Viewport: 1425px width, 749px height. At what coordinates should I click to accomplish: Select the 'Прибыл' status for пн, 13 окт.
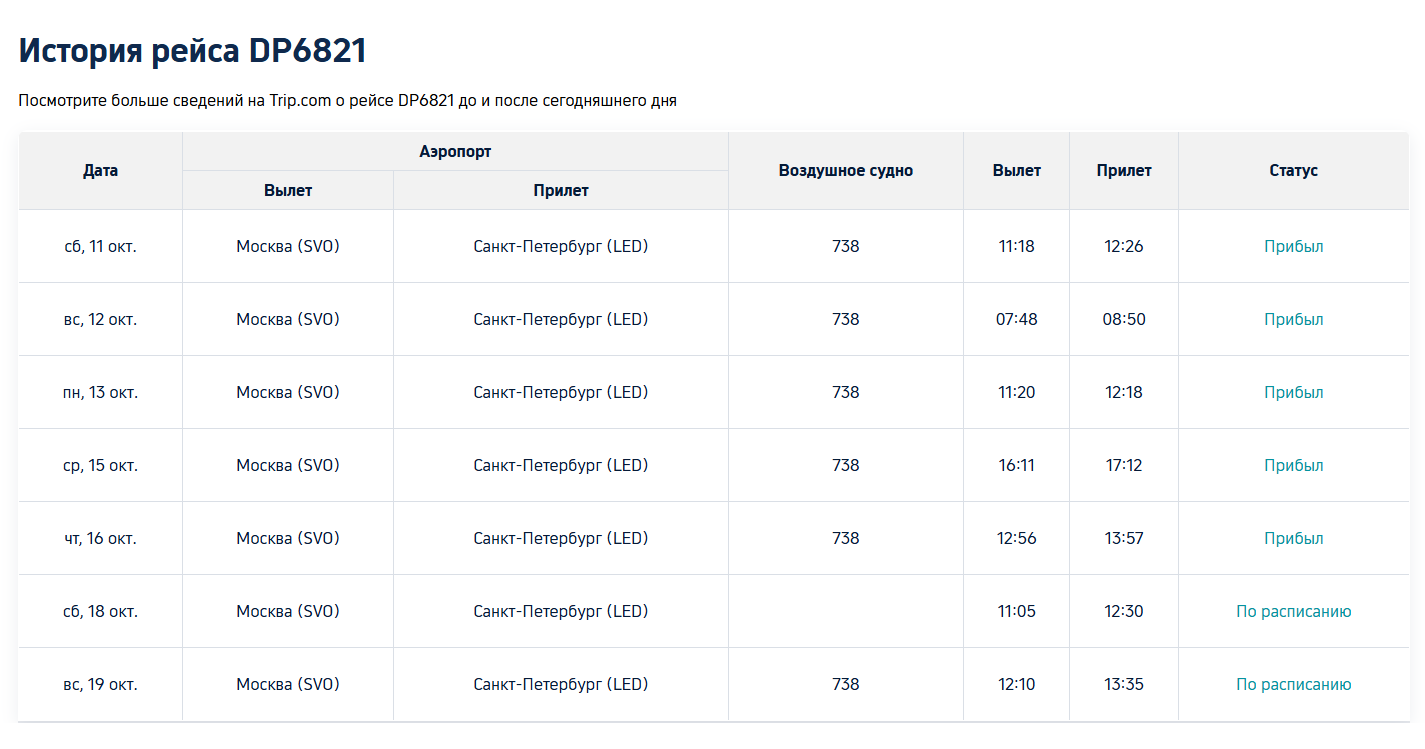pyautogui.click(x=1293, y=392)
